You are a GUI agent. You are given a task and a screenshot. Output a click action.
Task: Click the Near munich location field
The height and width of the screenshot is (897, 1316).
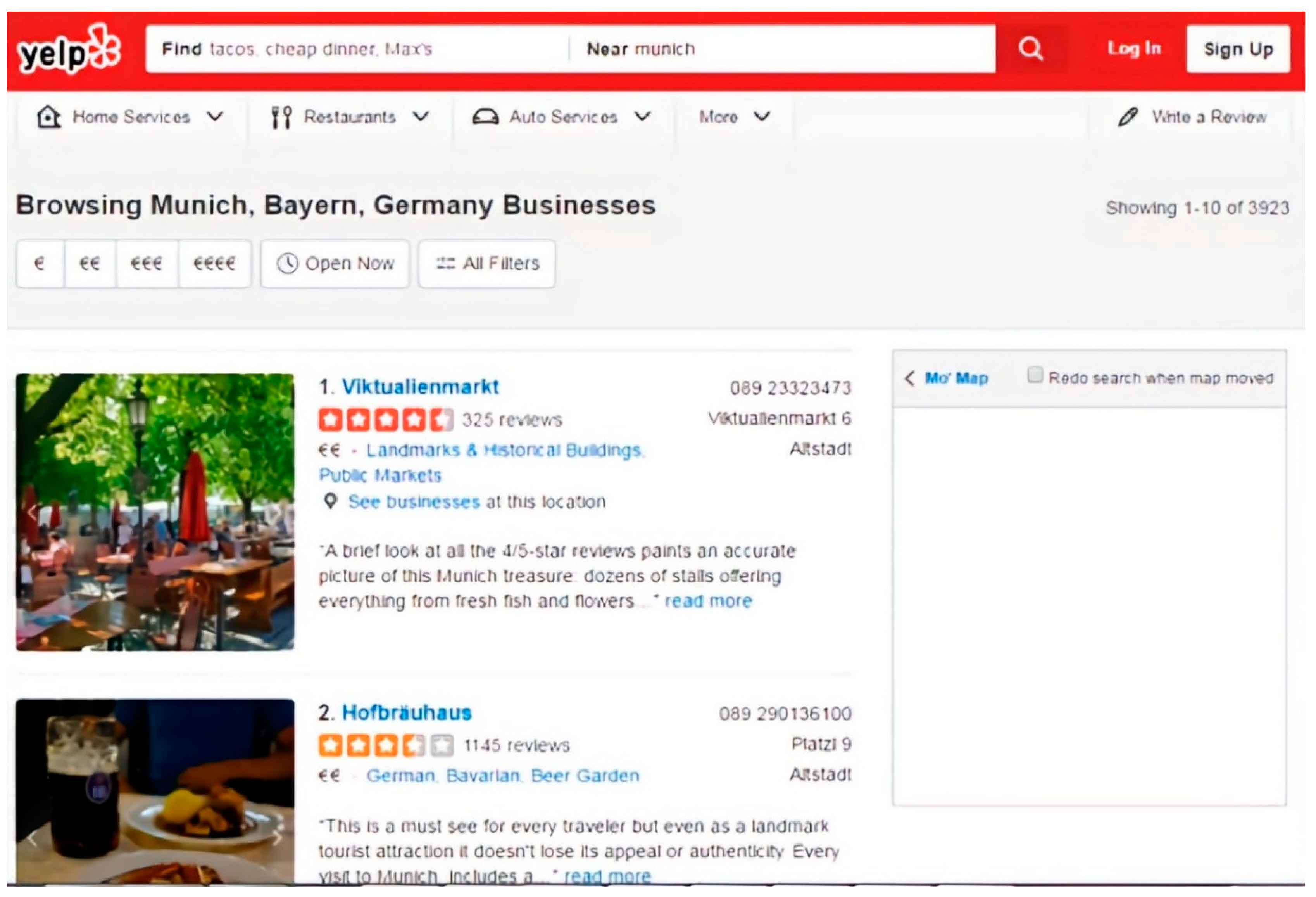[x=782, y=49]
